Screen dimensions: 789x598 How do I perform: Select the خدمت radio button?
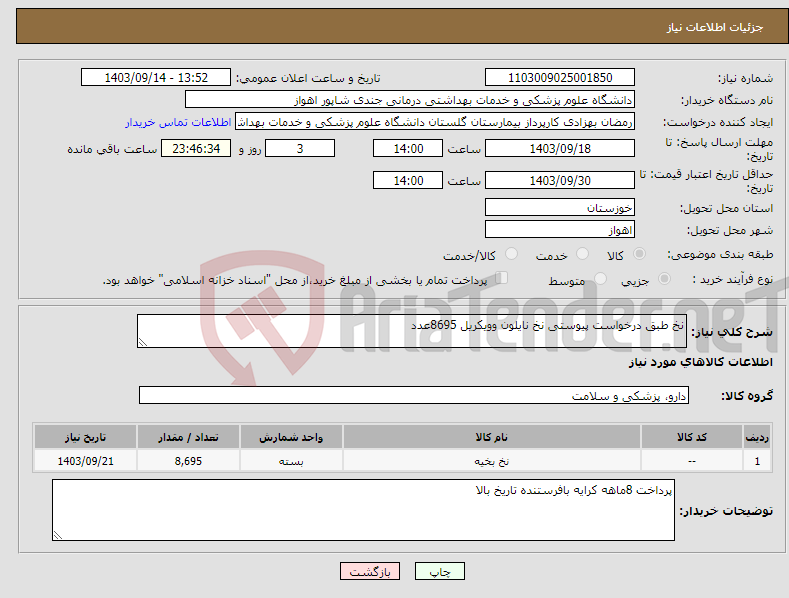[582, 254]
